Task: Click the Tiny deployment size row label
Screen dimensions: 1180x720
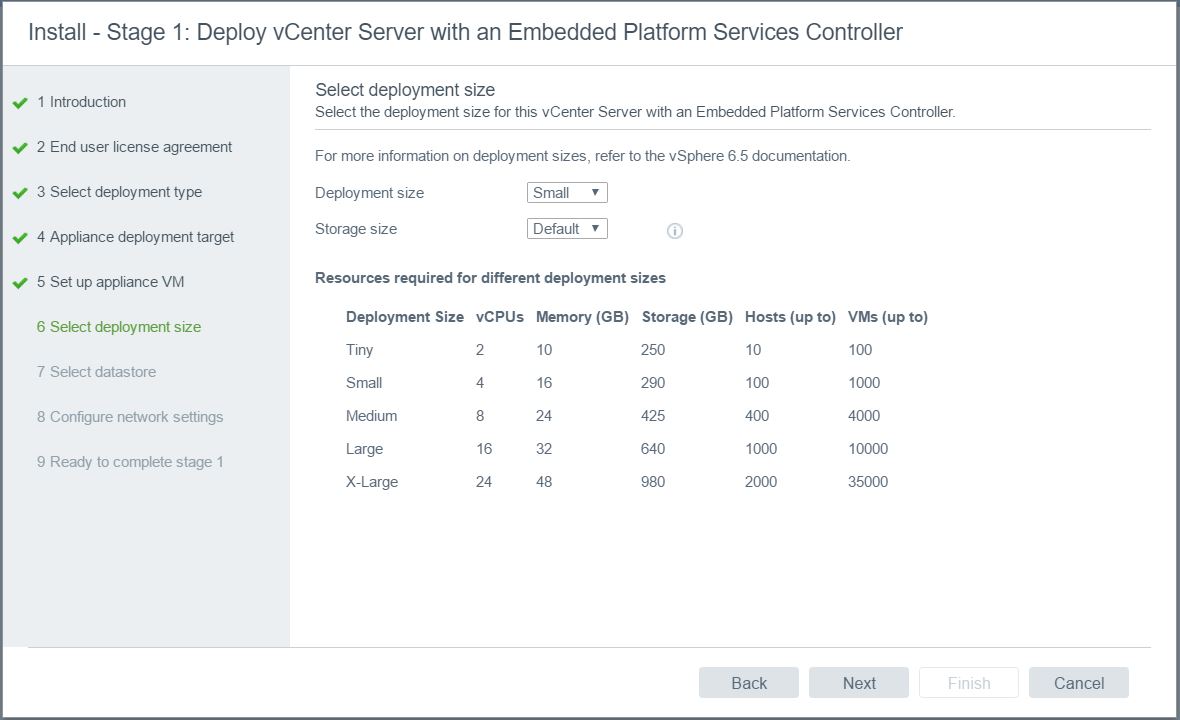Action: point(360,350)
